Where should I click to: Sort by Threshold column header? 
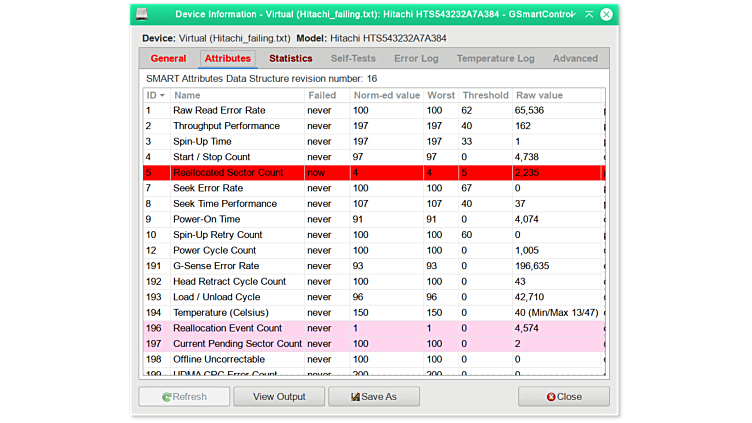[485, 95]
